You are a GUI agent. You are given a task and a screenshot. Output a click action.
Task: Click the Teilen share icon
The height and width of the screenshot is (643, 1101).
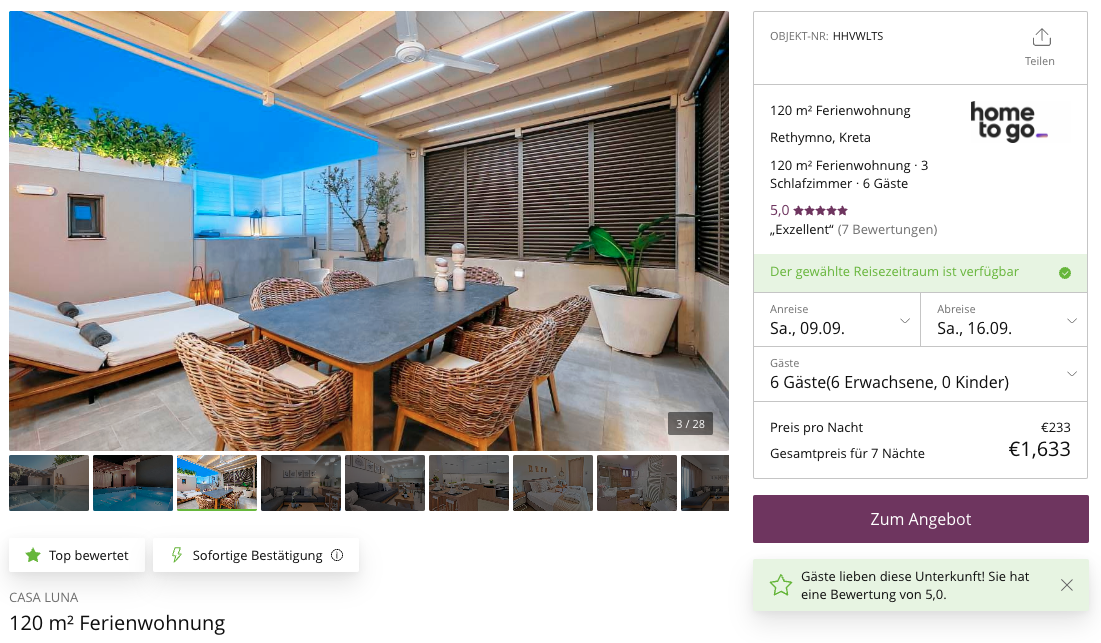click(1041, 37)
